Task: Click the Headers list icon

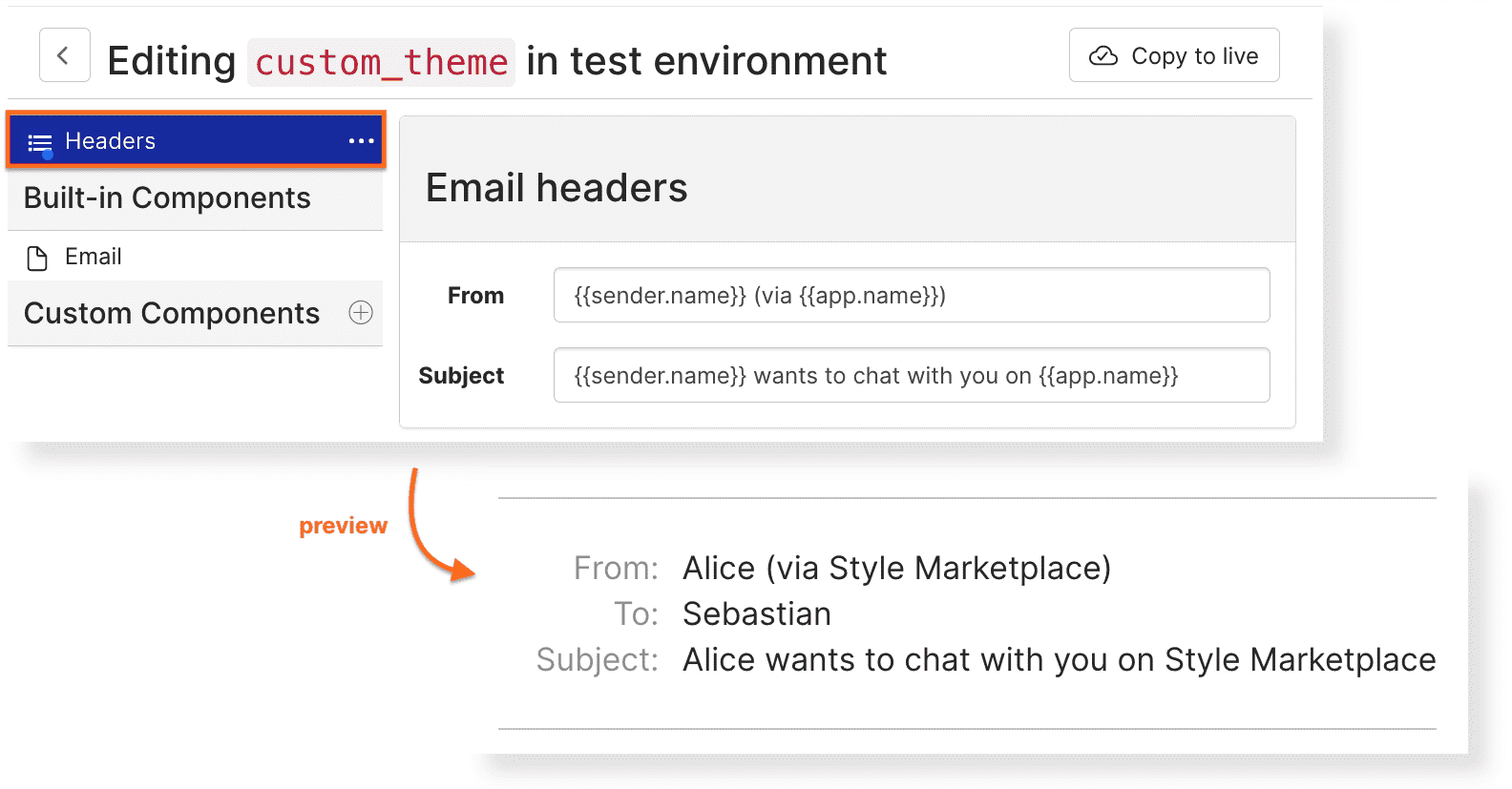Action: coord(39,142)
